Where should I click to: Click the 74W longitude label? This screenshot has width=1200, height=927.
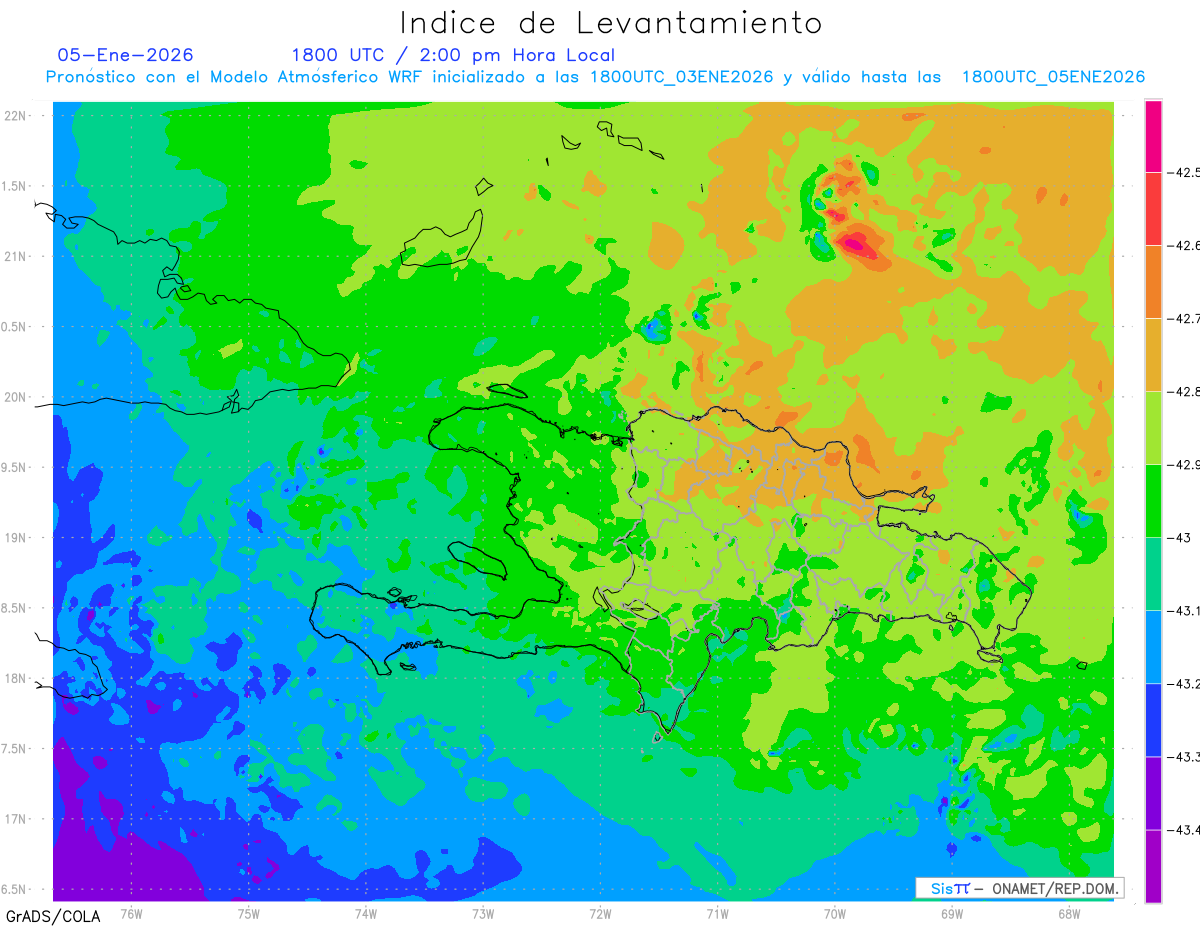coord(365,913)
